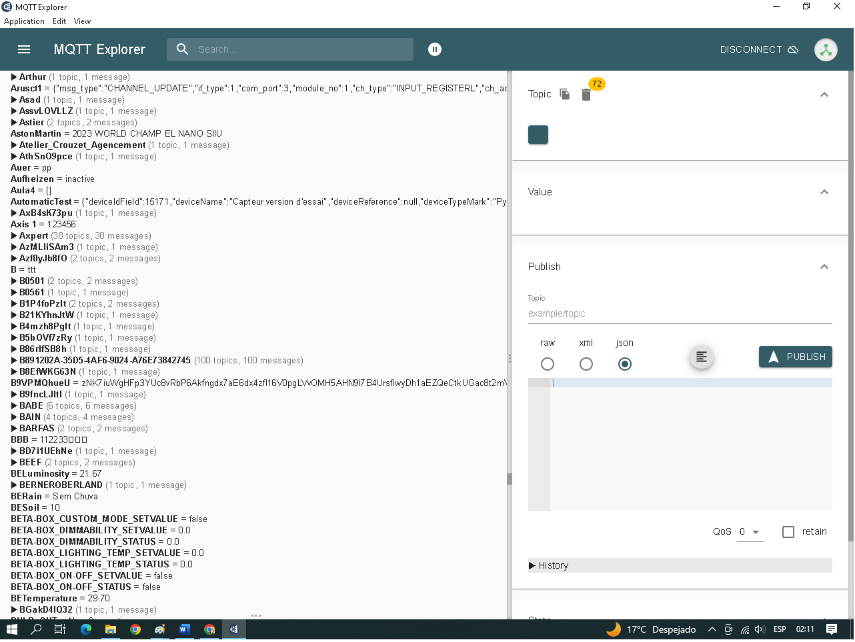Screen dimensions: 855x642
Task: Select the Aufheizen topic row
Action: click(x=52, y=179)
